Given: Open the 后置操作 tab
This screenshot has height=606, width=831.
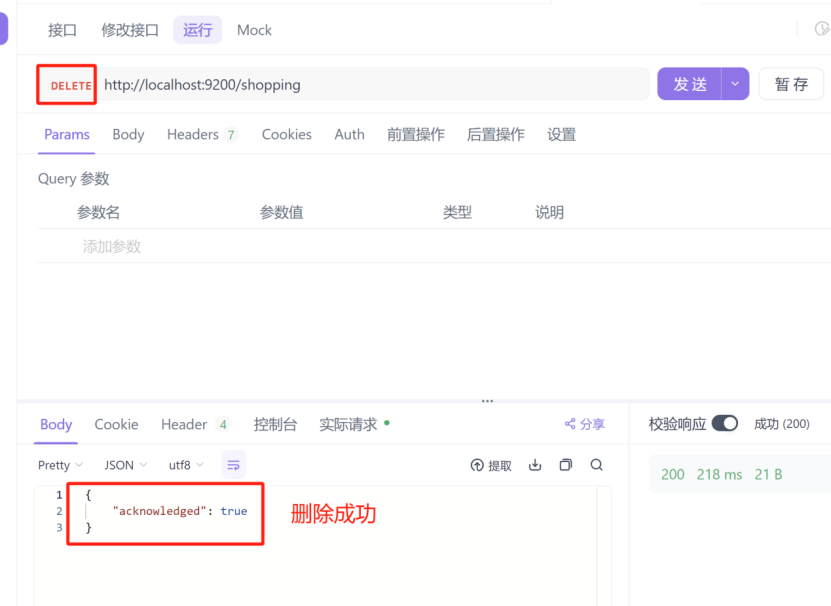Looking at the screenshot, I should tap(496, 135).
